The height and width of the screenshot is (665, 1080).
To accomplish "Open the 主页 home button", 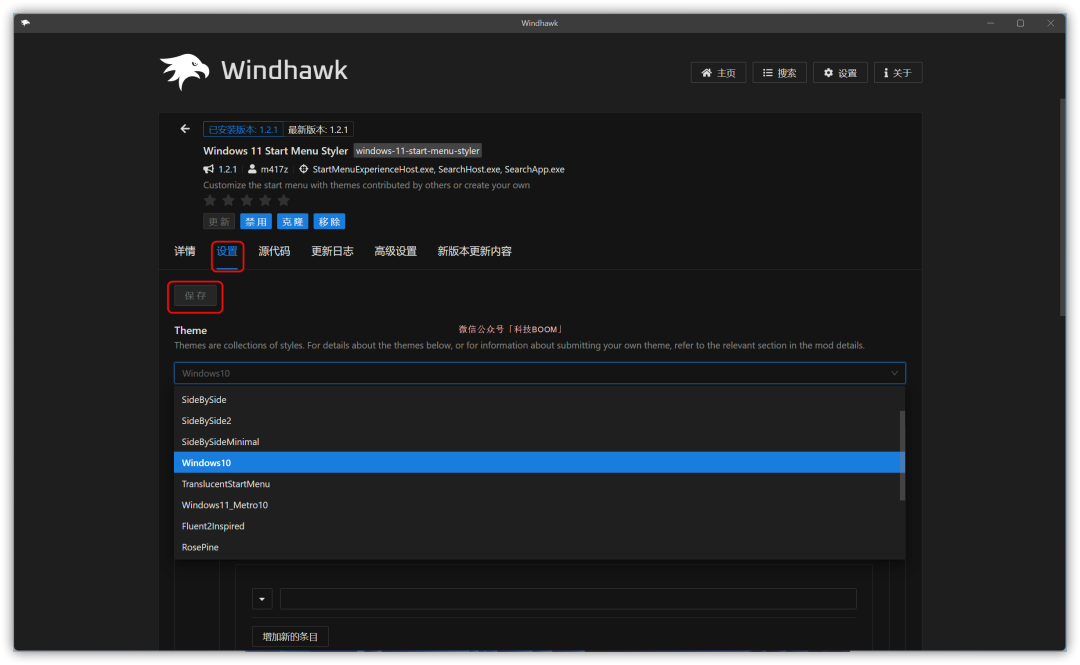I will click(718, 73).
